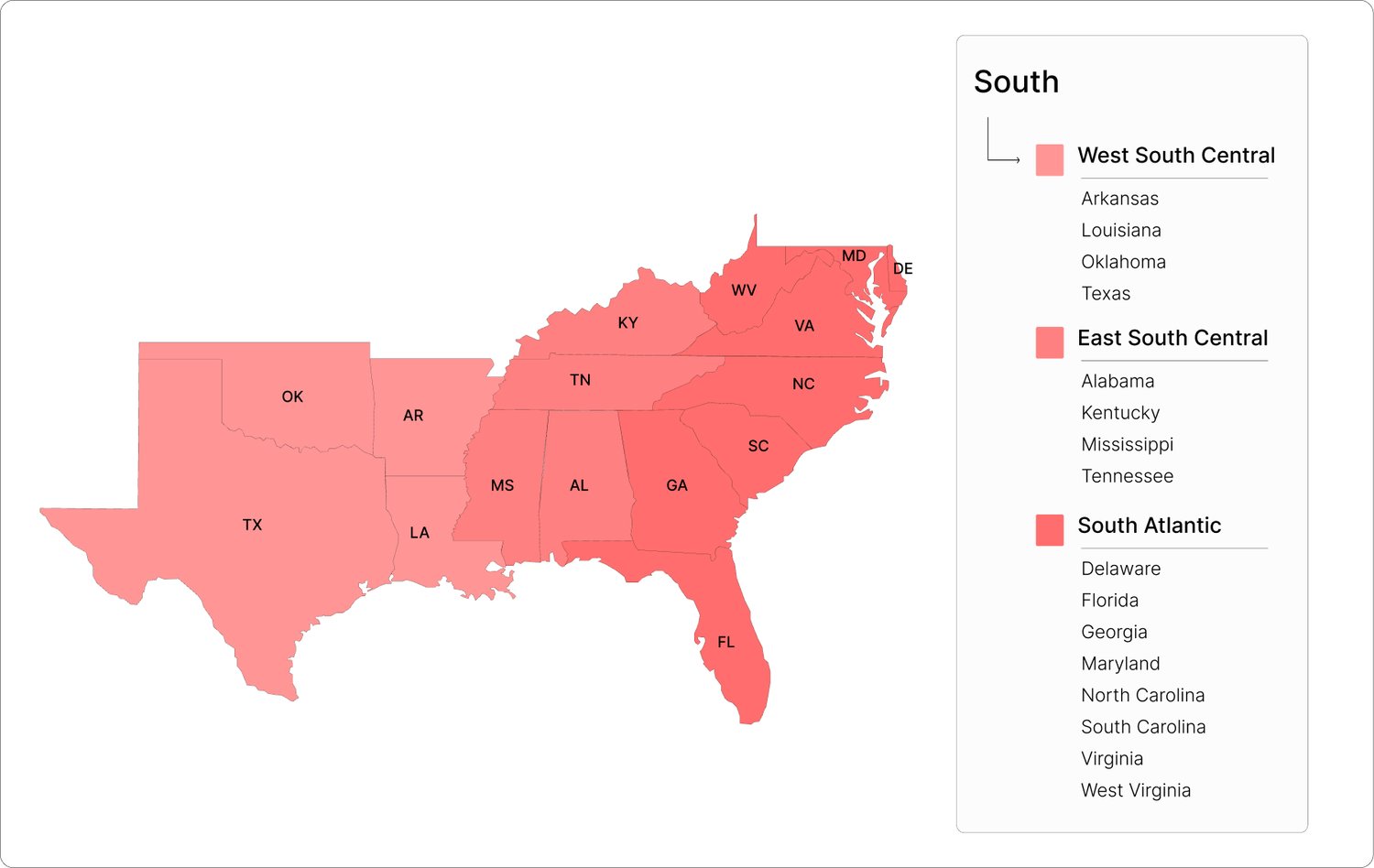Click the South Atlantic heading
Screen dimensions: 1374x868
coord(1149,526)
